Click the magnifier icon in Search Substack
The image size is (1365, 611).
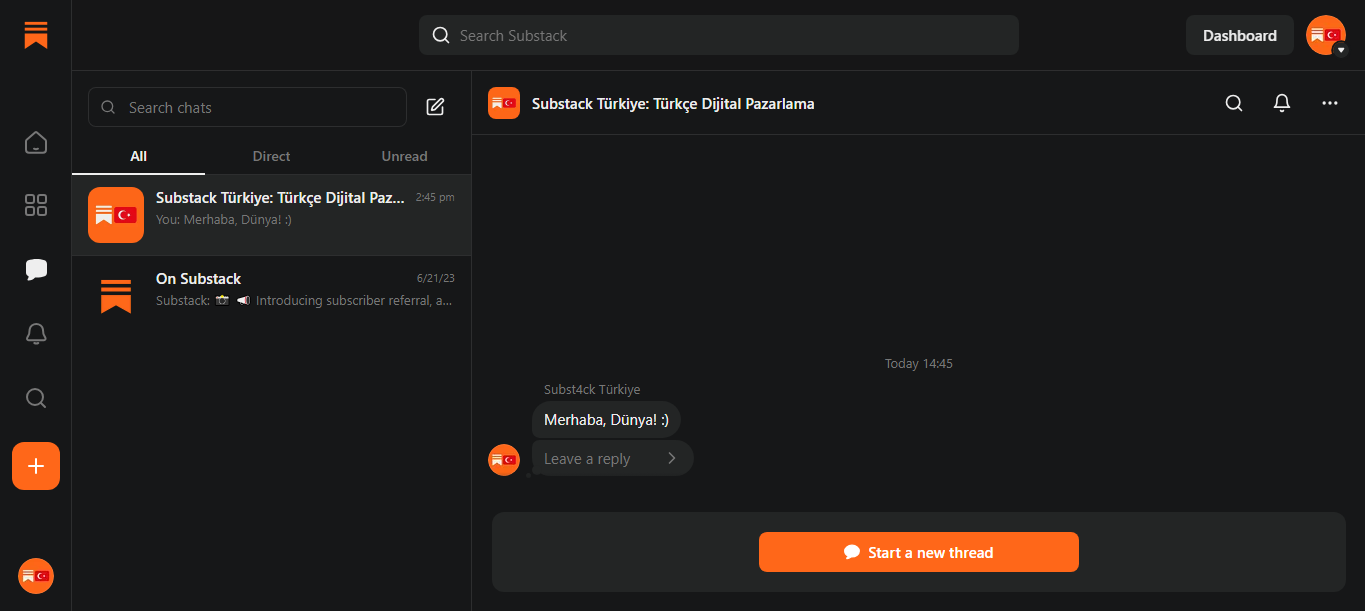441,35
